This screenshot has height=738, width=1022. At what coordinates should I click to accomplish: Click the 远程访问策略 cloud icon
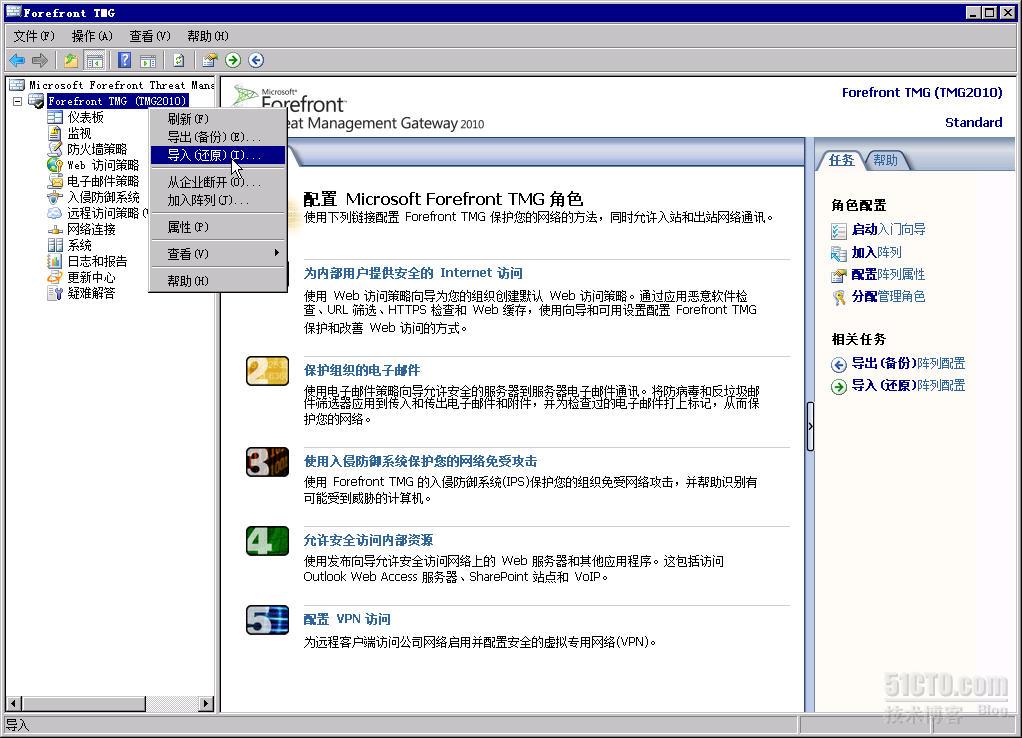click(55, 213)
